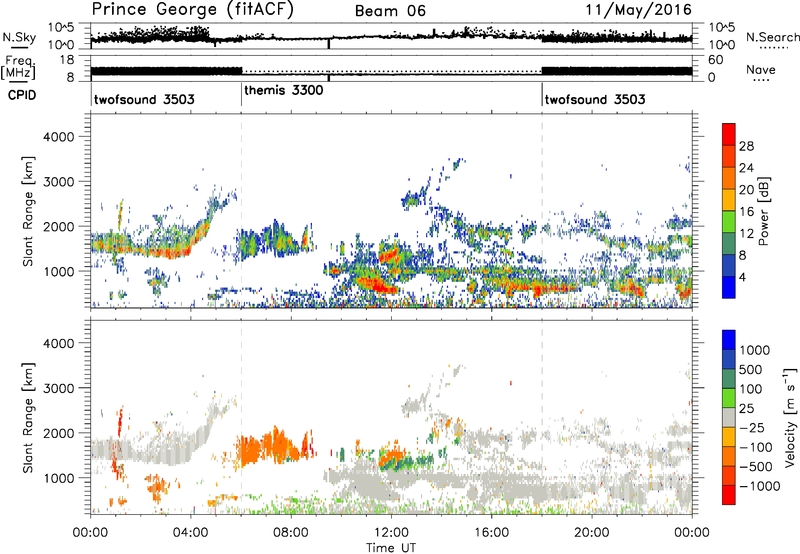Viewport: 800px width, 554px height.
Task: Click the red bottom segment of Velocity colorbar
Action: click(729, 495)
